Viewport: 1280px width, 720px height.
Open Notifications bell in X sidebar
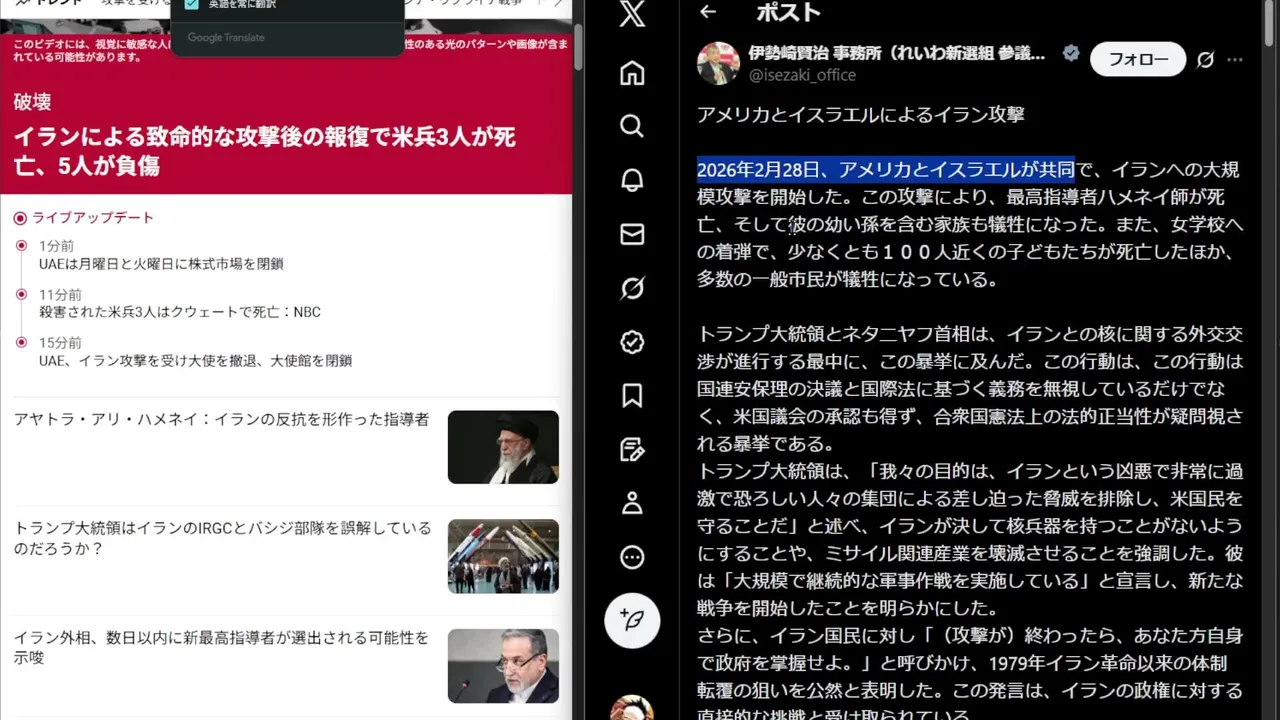632,180
